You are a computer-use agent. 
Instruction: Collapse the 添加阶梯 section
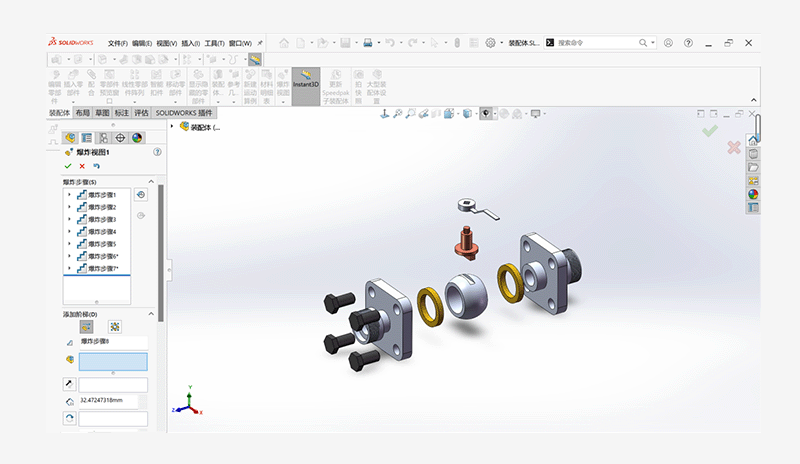pos(151,314)
